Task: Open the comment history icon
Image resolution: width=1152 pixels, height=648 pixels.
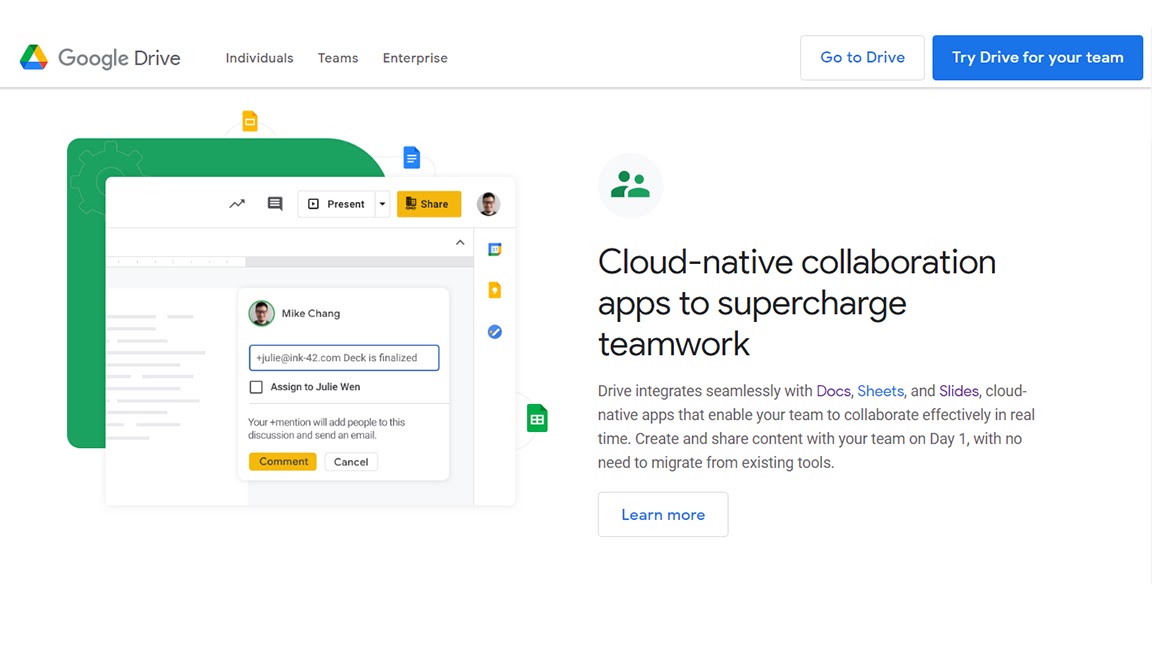Action: pyautogui.click(x=275, y=203)
